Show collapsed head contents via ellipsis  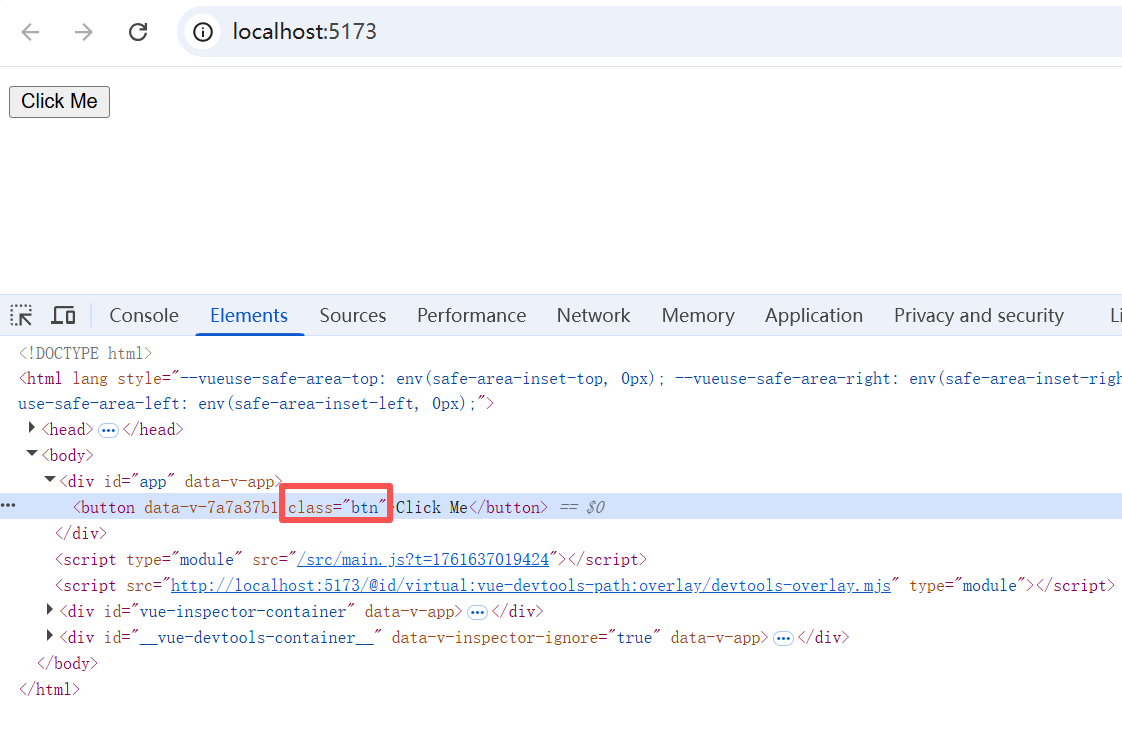click(x=108, y=430)
